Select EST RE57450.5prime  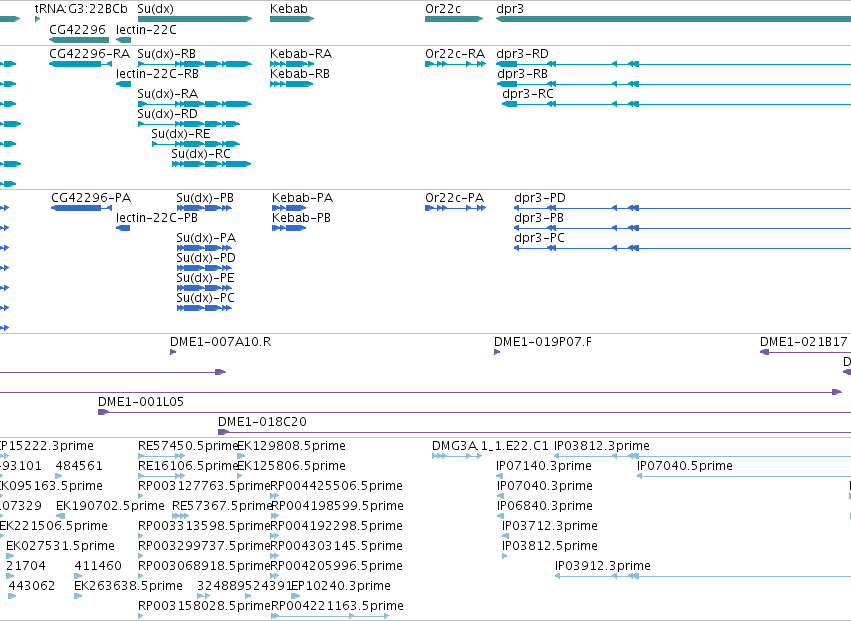[188, 446]
